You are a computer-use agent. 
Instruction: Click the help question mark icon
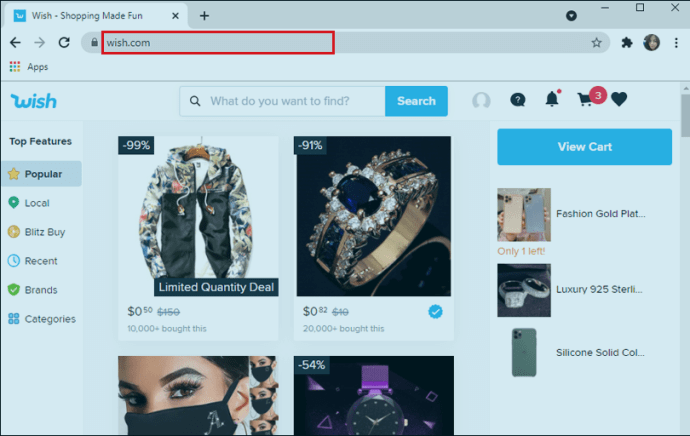click(x=517, y=100)
